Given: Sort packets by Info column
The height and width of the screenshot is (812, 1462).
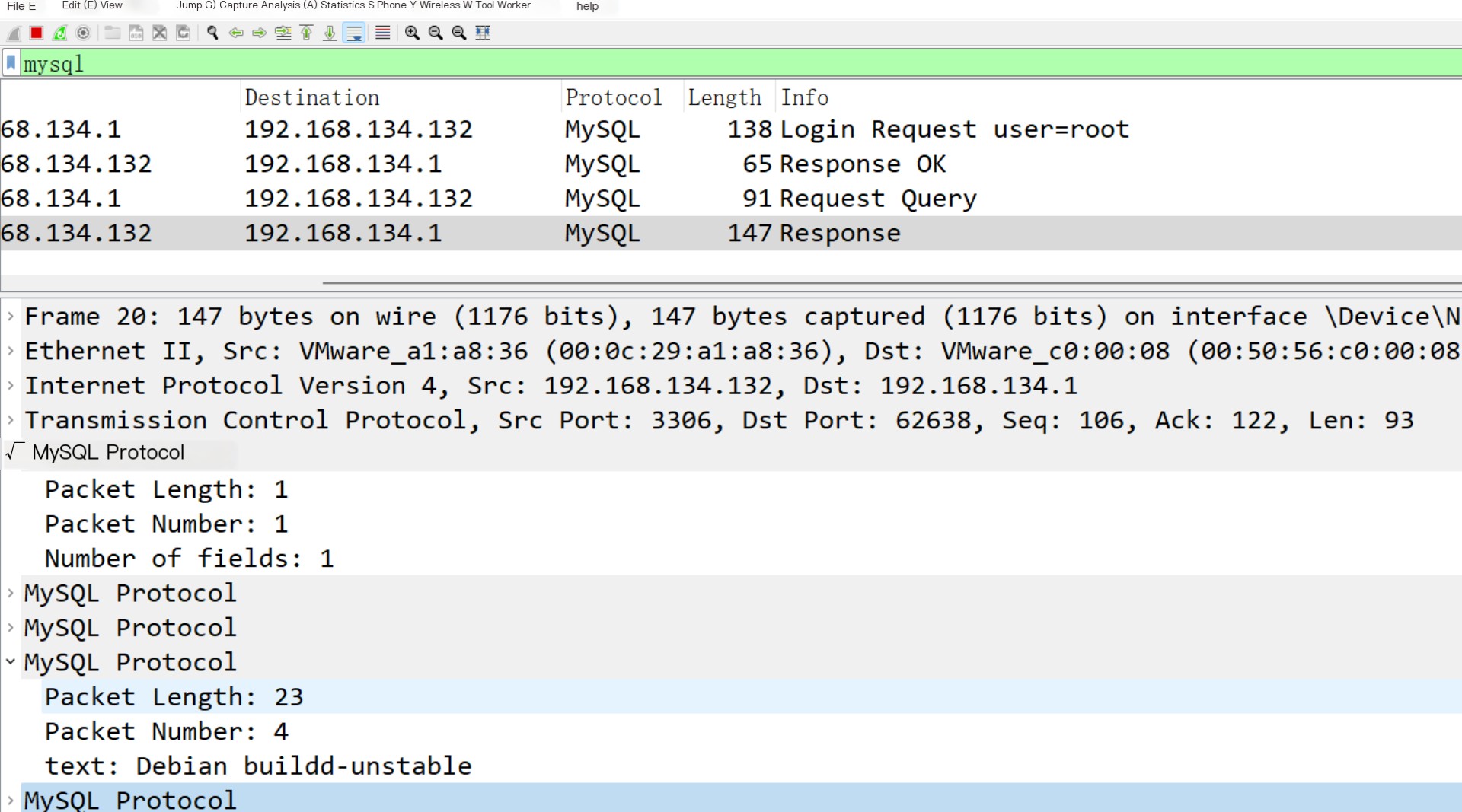Looking at the screenshot, I should point(1119,97).
